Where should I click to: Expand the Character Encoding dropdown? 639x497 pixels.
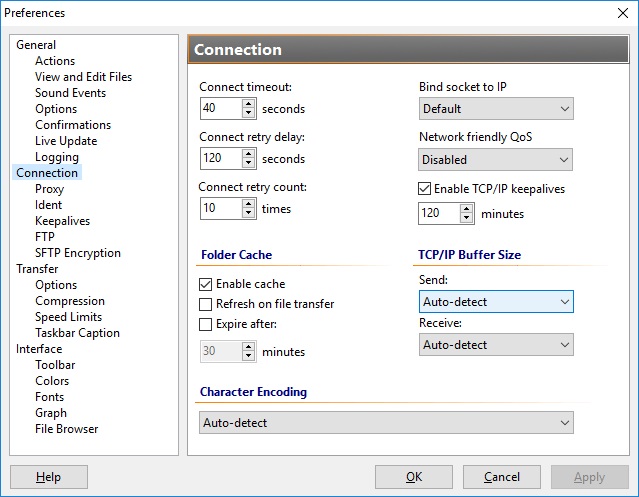[x=386, y=423]
